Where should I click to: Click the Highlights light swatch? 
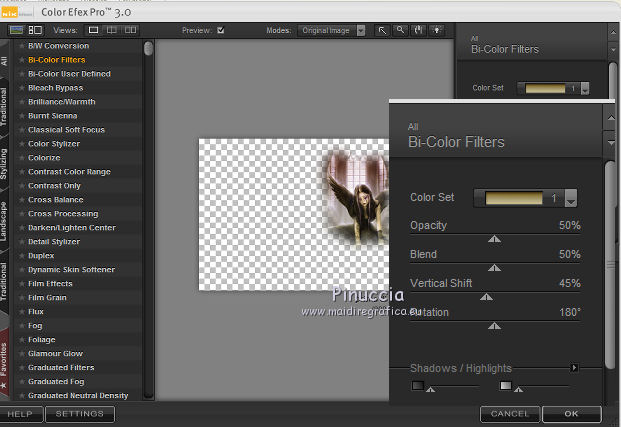click(x=506, y=385)
